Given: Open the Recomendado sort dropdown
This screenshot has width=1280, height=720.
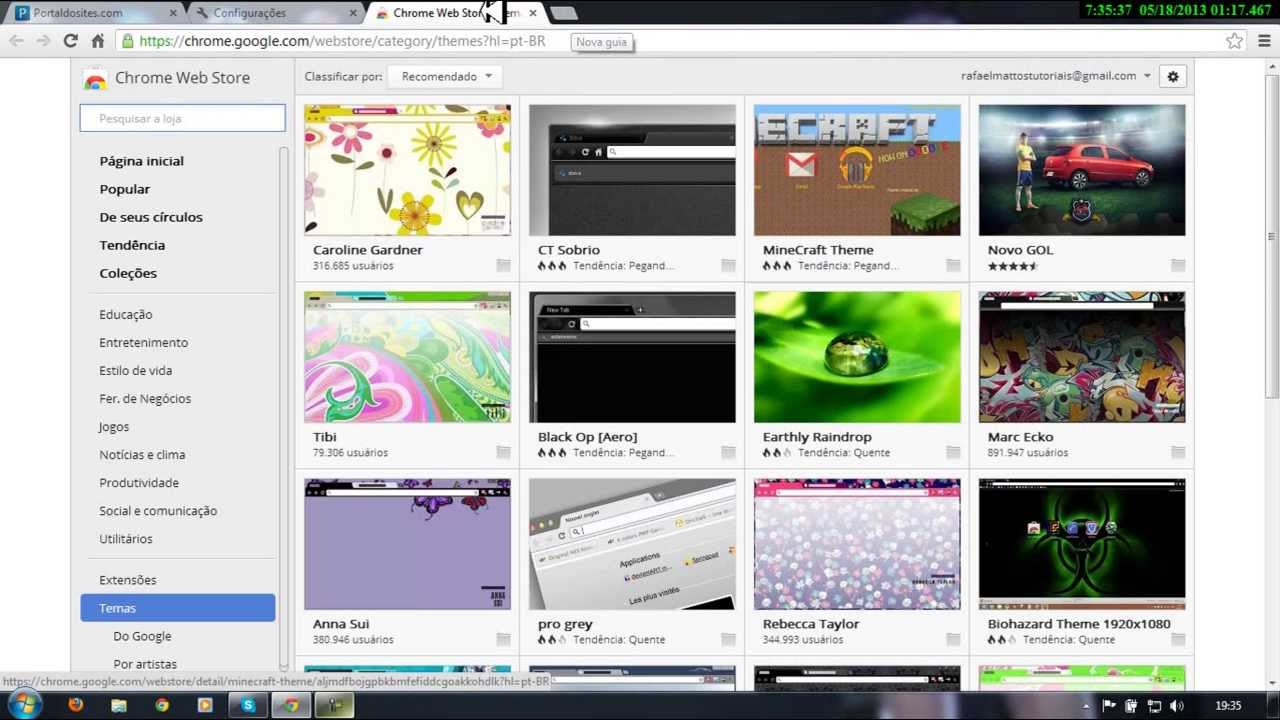Looking at the screenshot, I should pyautogui.click(x=445, y=76).
